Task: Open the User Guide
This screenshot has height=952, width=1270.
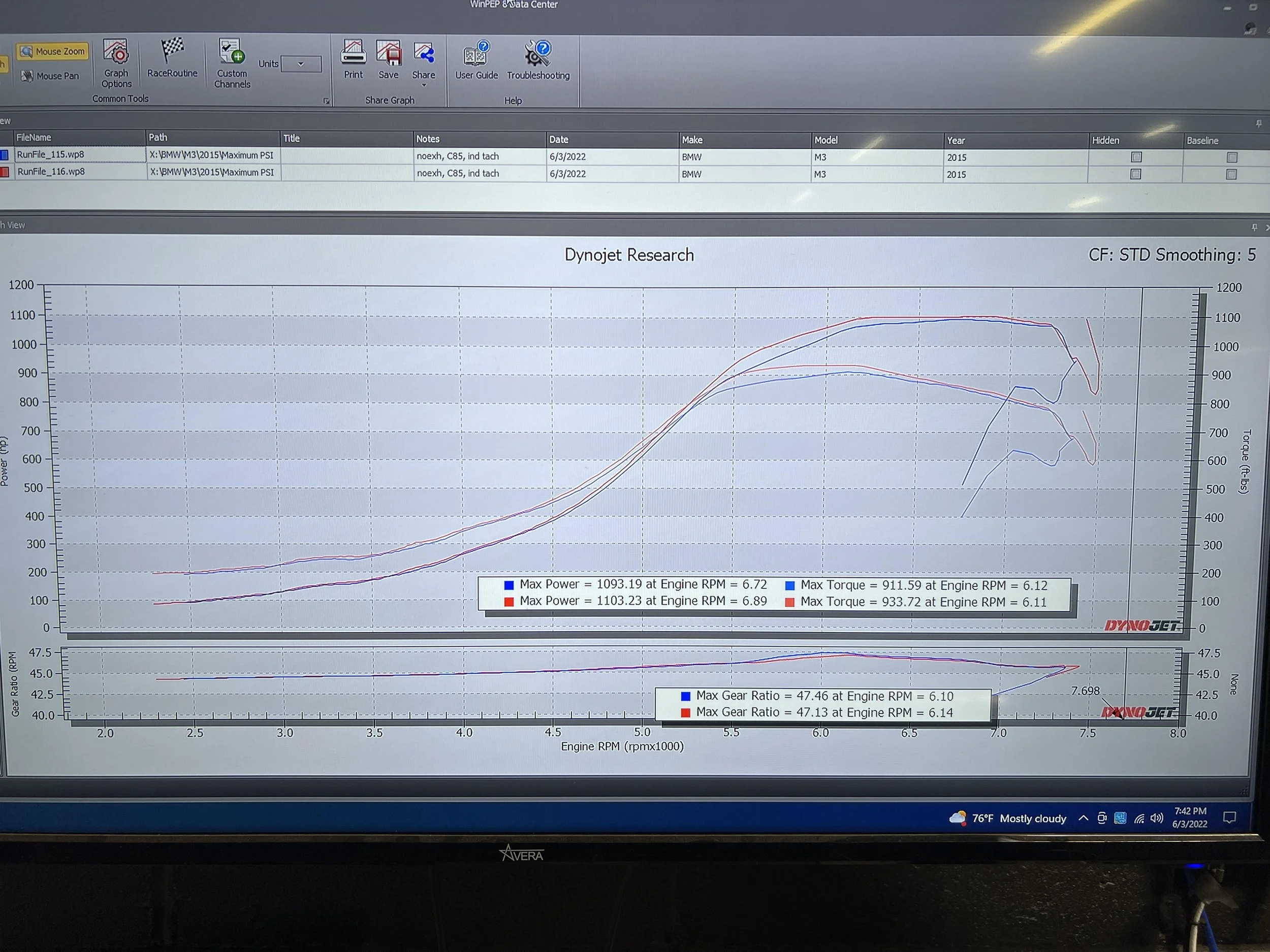Action: (x=477, y=60)
